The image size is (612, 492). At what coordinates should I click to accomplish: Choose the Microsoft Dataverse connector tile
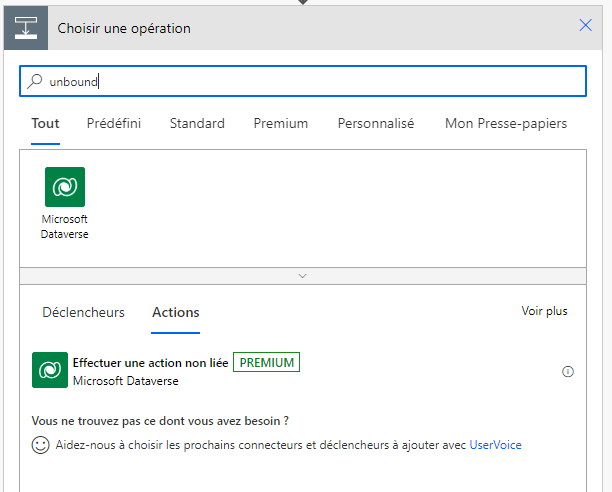coord(65,203)
